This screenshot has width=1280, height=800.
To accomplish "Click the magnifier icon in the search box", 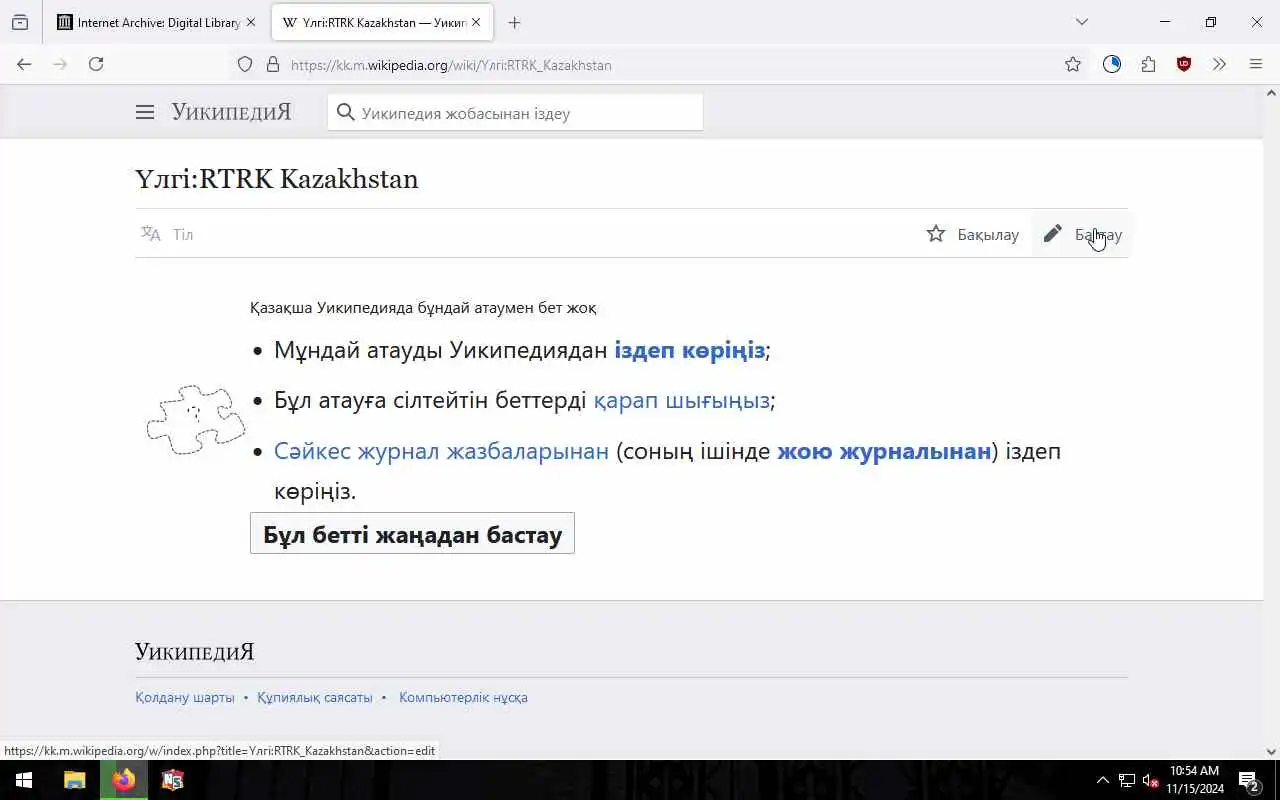I will point(345,112).
